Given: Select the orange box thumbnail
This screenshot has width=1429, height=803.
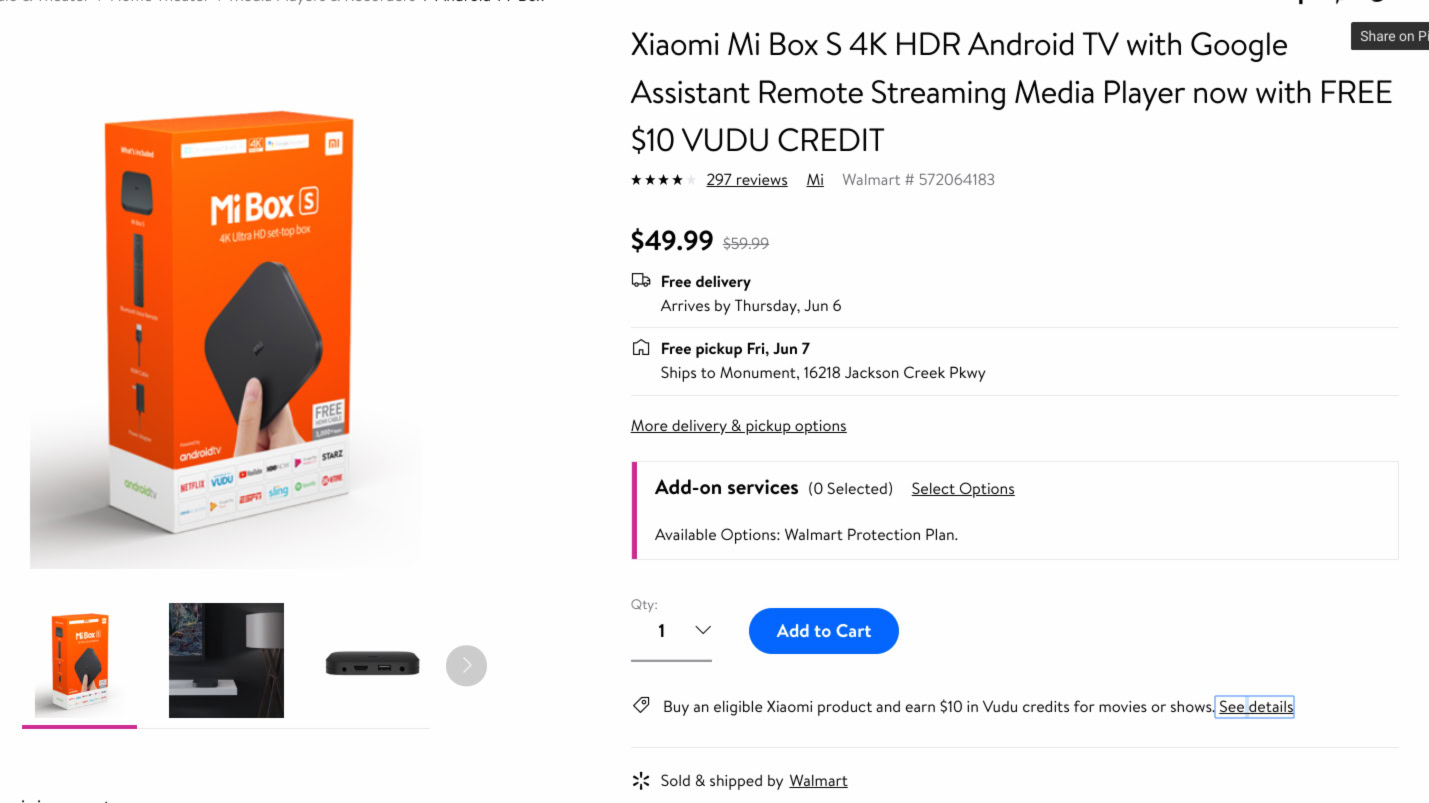Looking at the screenshot, I should [79, 663].
